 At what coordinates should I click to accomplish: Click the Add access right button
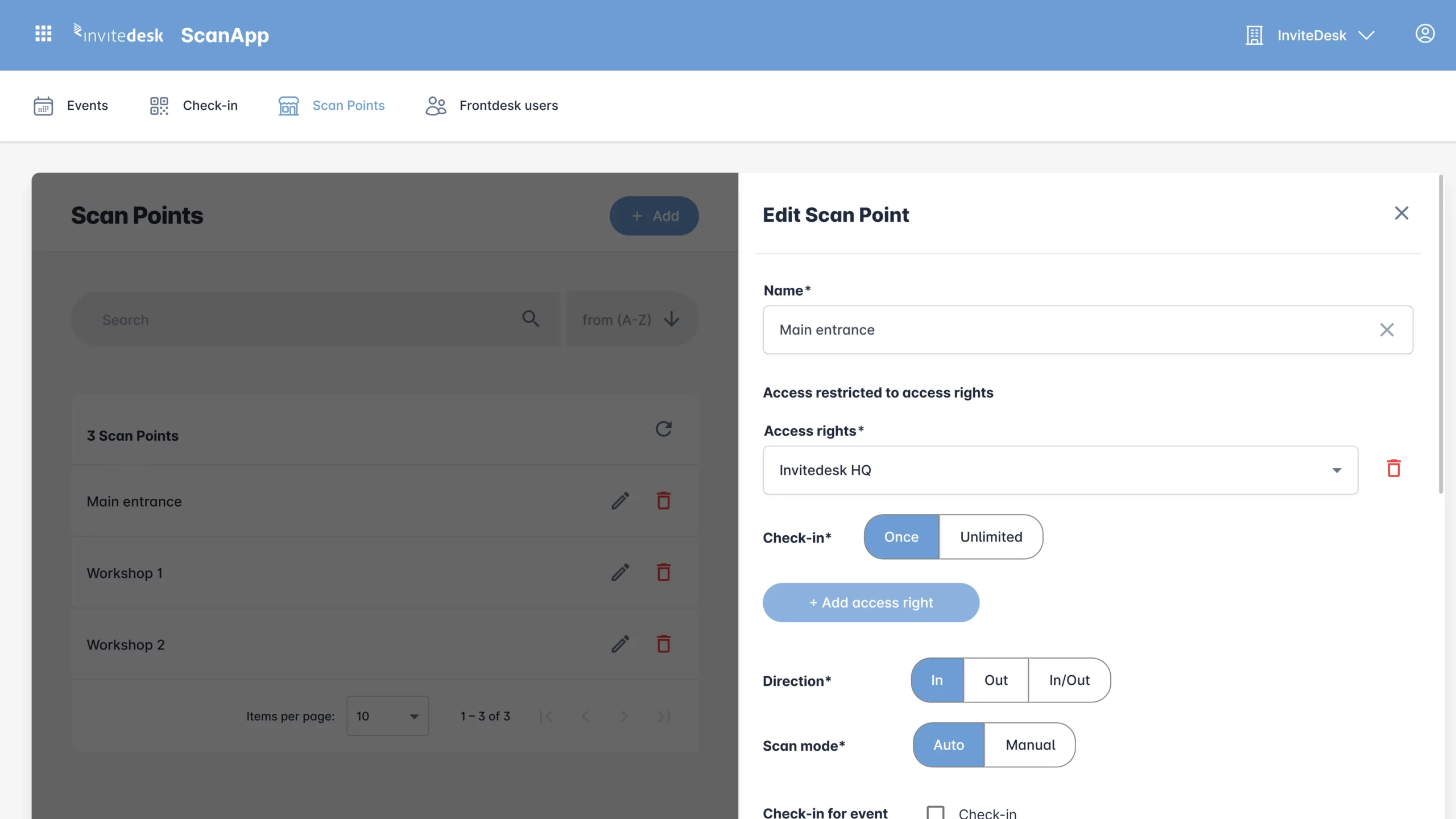(871, 602)
